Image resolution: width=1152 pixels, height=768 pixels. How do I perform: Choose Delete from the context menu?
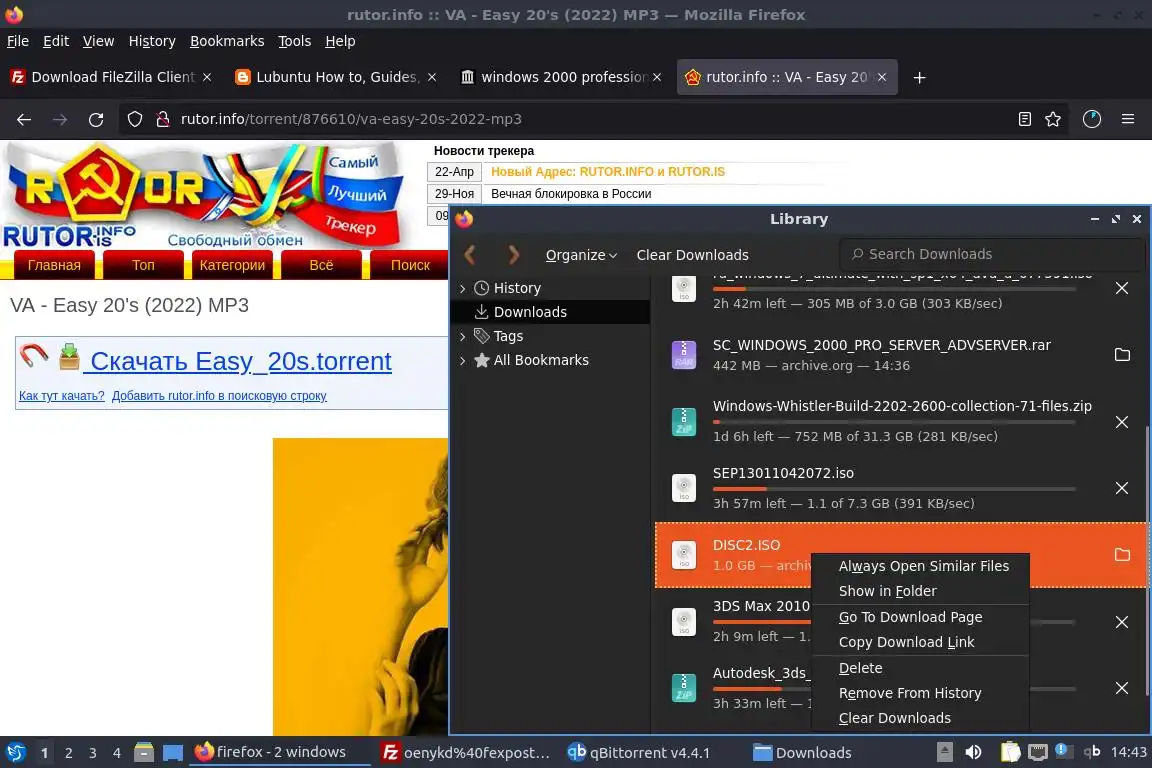point(920,668)
